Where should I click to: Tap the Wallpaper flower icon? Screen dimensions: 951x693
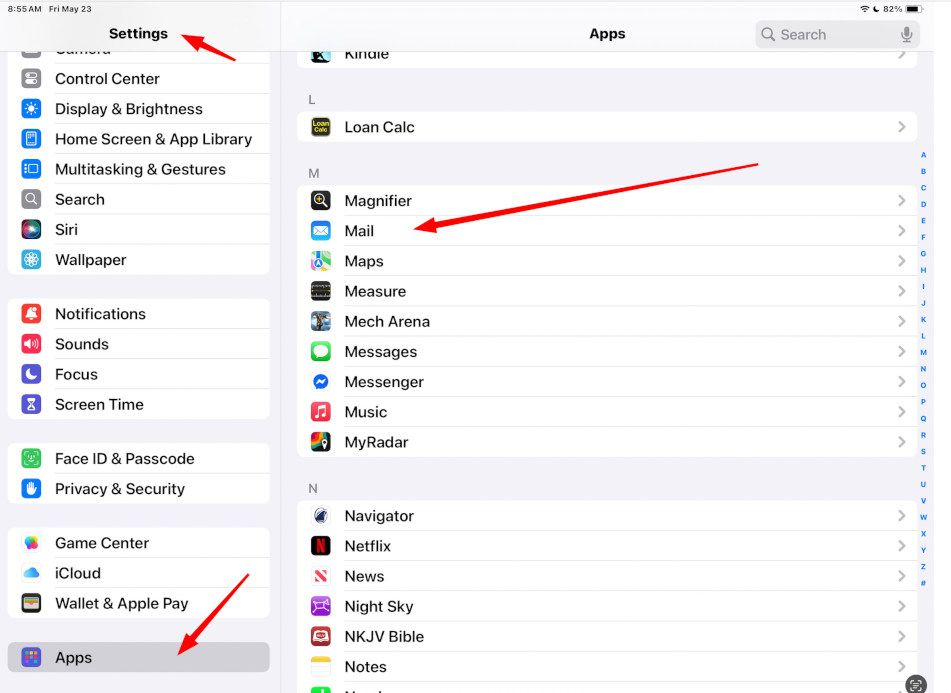31,259
